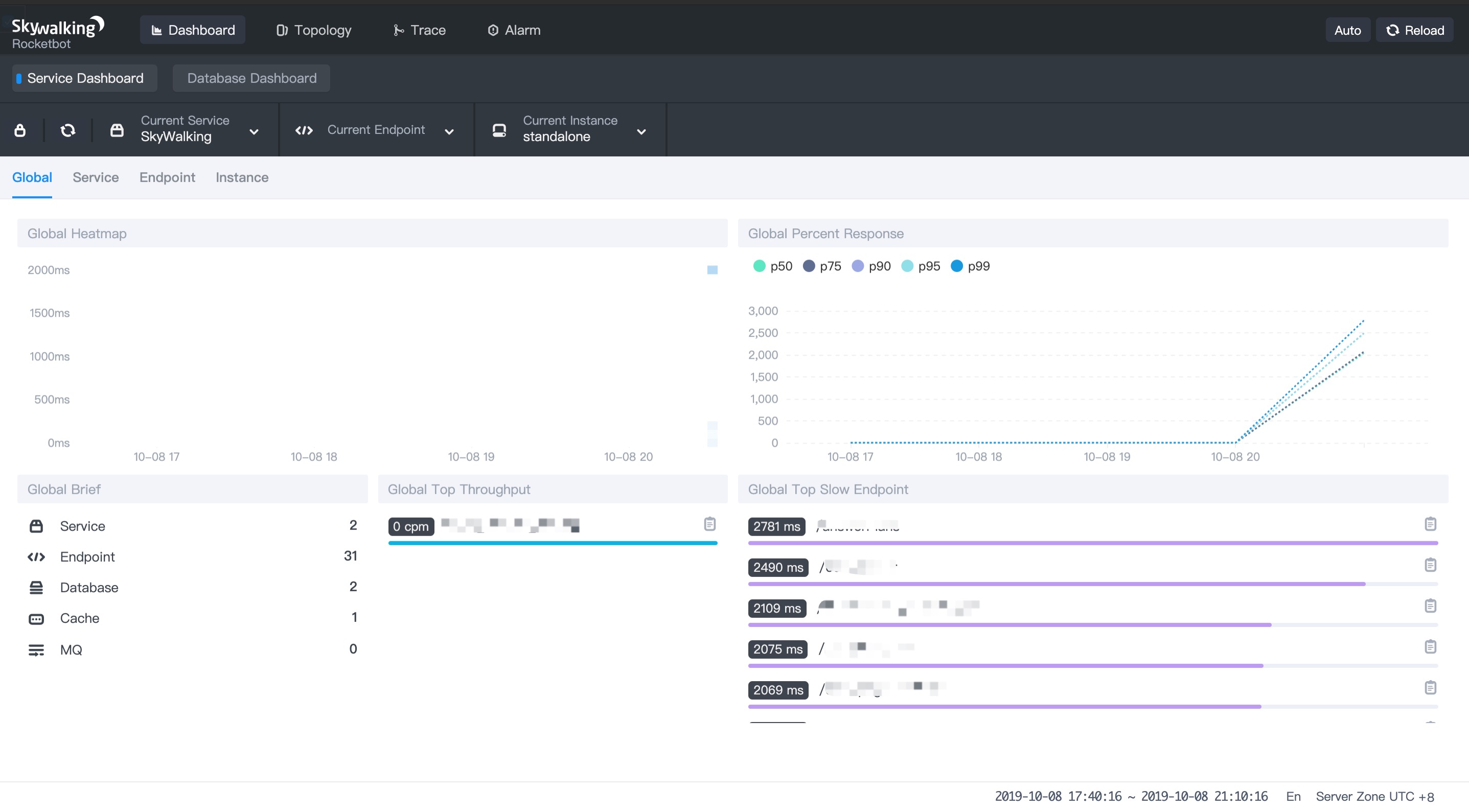Click the Skywalking Rocketbot logo
Screen dimensions: 1469x812
pyautogui.click(x=57, y=32)
